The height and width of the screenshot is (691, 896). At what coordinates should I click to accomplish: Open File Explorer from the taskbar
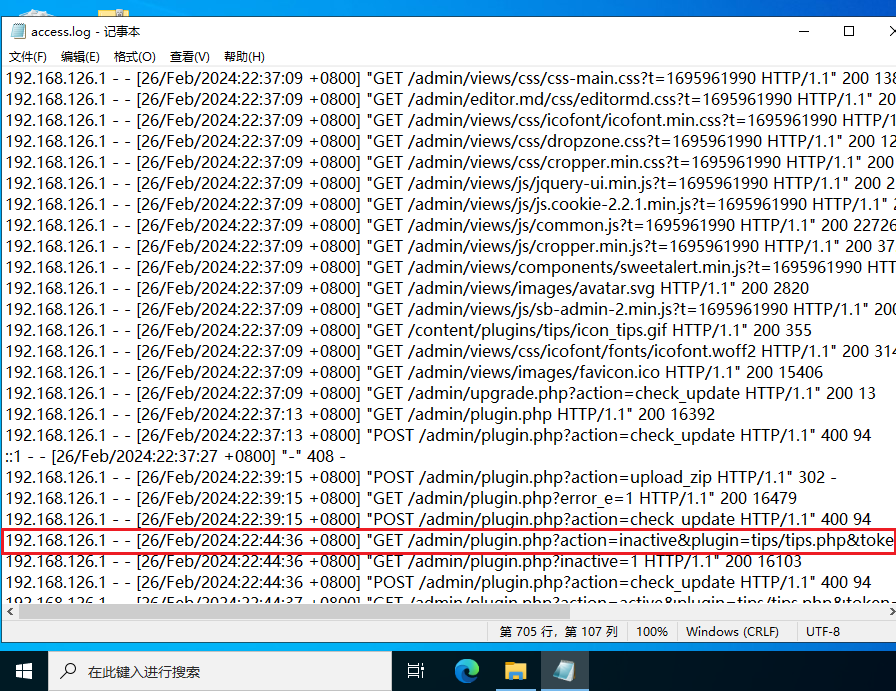pos(515,671)
